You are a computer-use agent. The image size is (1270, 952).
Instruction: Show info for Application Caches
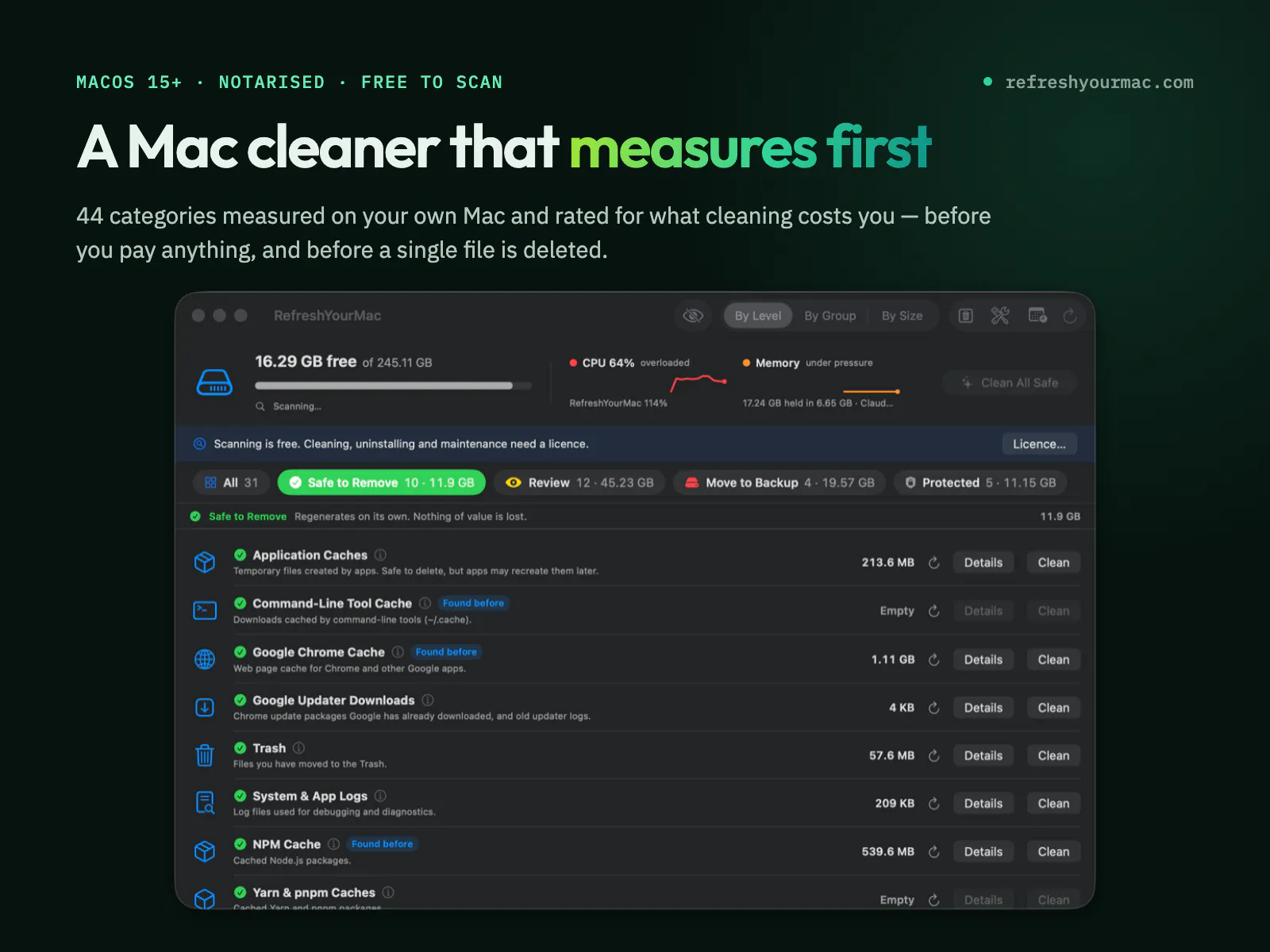(380, 555)
